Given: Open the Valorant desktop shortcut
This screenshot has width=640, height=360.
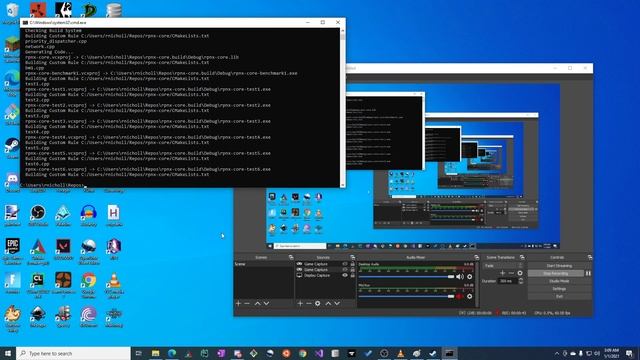Looking at the screenshot, I should tap(63, 249).
